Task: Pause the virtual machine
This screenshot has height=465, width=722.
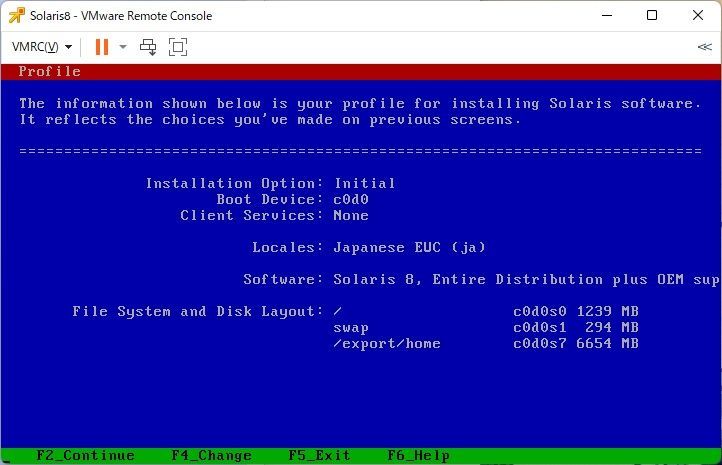Action: (x=102, y=47)
